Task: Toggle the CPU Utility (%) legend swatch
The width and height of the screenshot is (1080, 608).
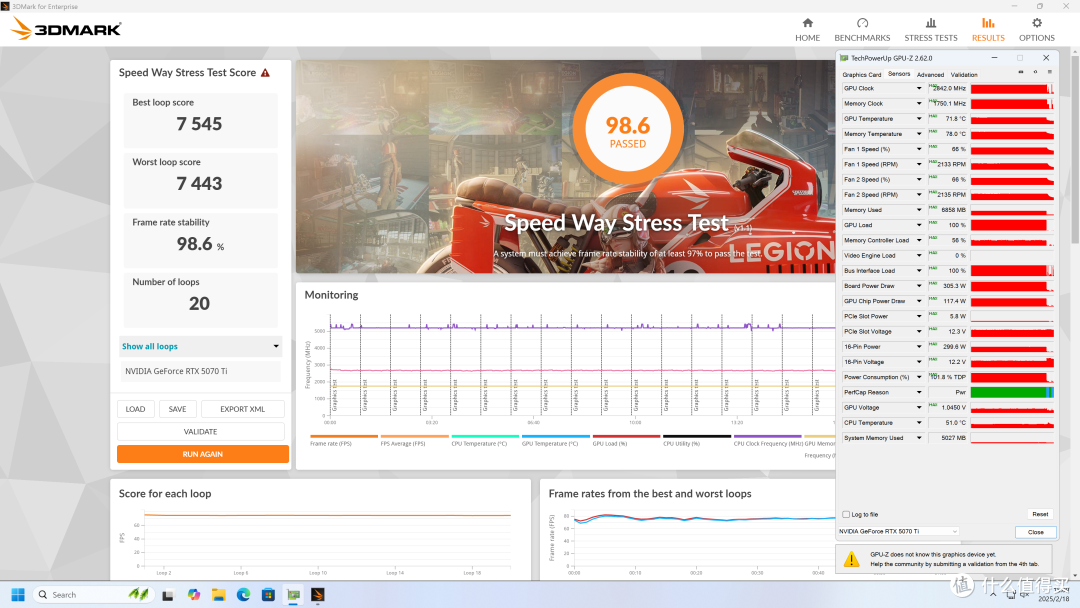Action: click(x=696, y=436)
